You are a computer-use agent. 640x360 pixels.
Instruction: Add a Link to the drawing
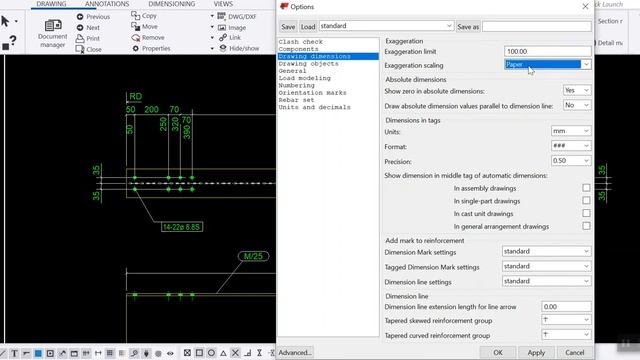(229, 38)
